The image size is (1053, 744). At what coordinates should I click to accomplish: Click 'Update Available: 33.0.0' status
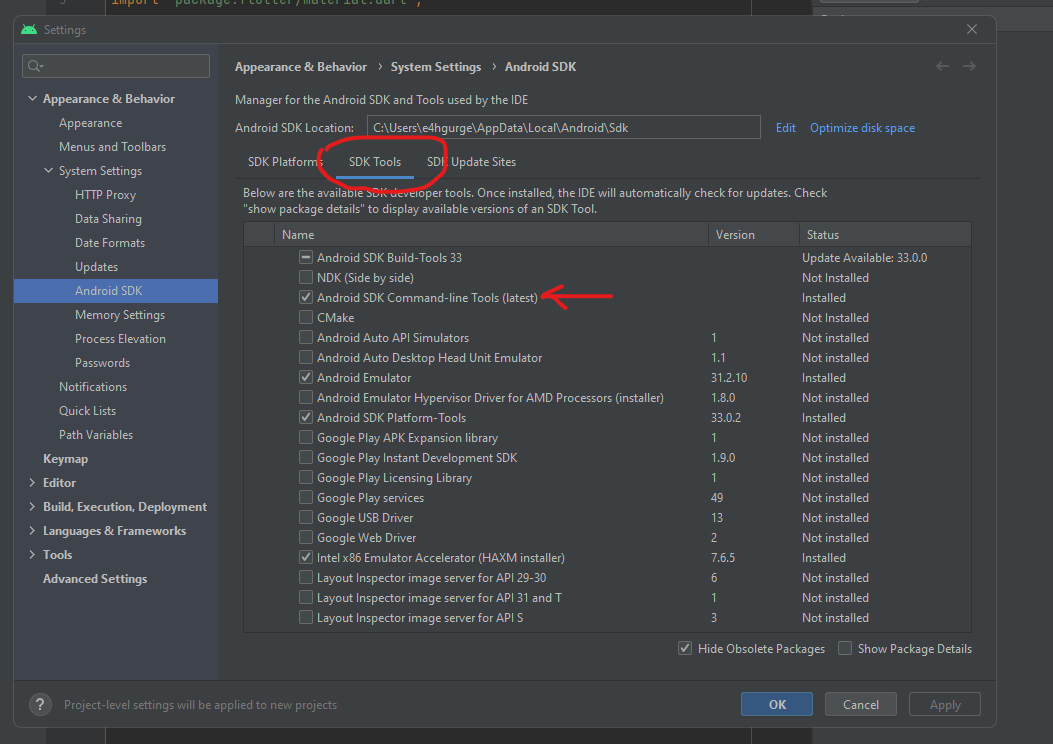(864, 257)
